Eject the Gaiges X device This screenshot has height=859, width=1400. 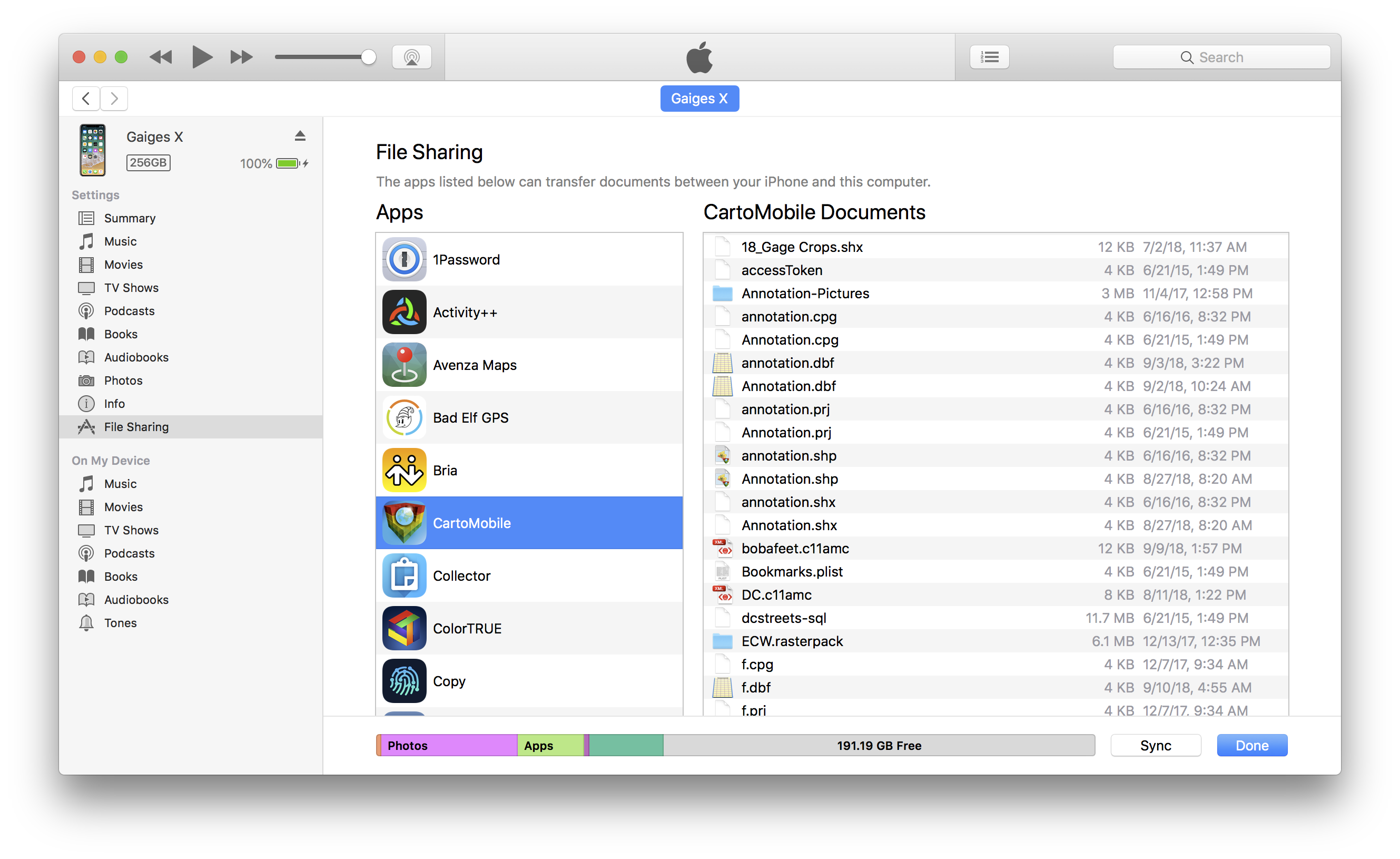300,135
